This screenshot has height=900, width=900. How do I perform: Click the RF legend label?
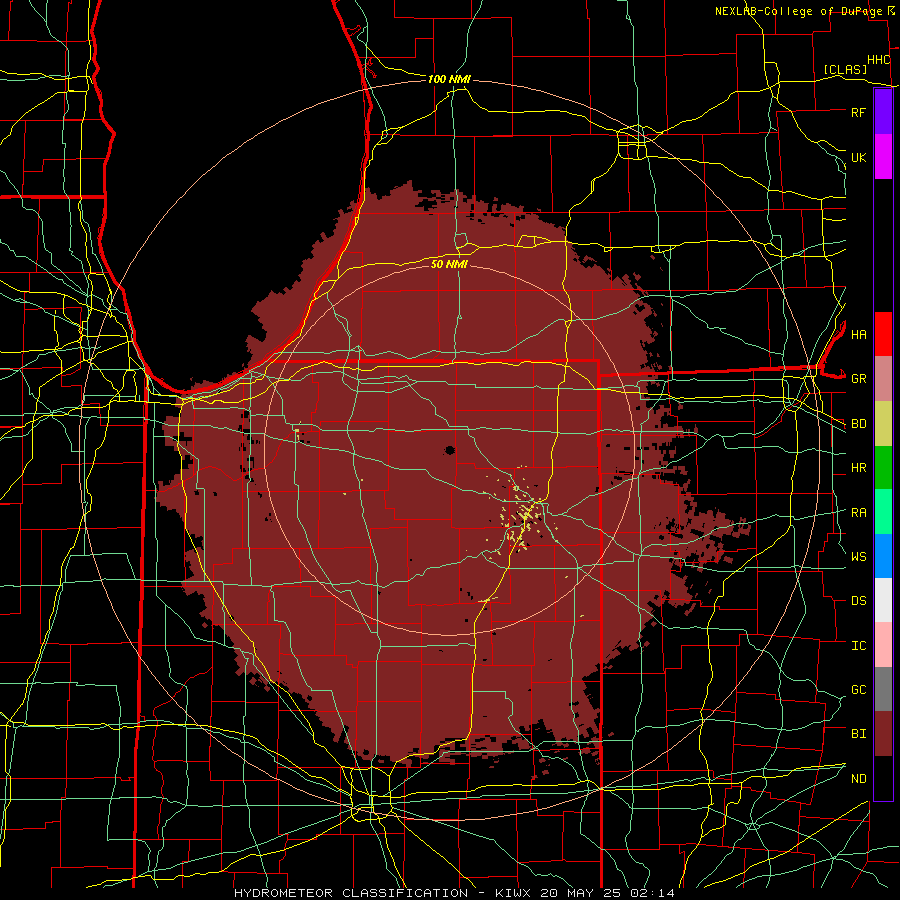(858, 112)
